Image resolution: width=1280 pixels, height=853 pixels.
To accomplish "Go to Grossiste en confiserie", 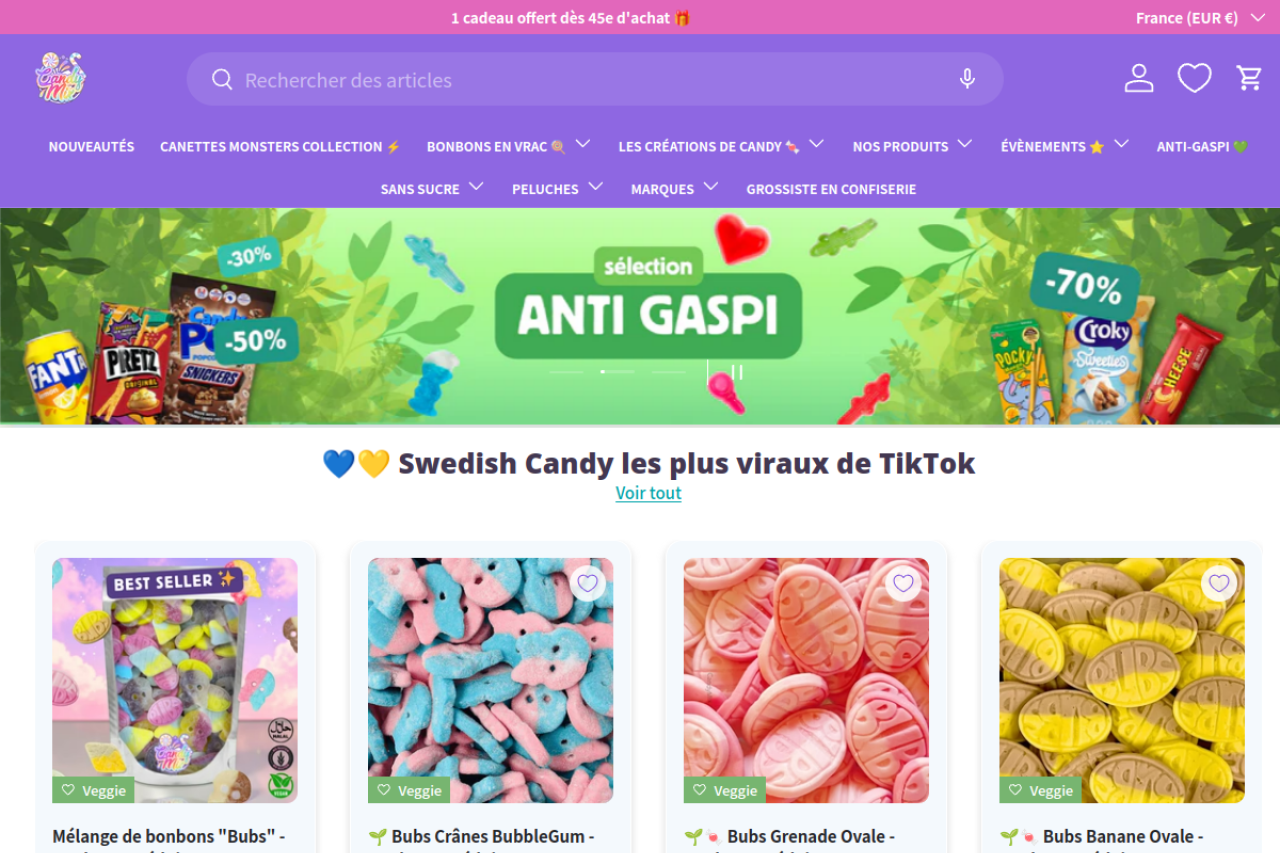I will tap(831, 189).
